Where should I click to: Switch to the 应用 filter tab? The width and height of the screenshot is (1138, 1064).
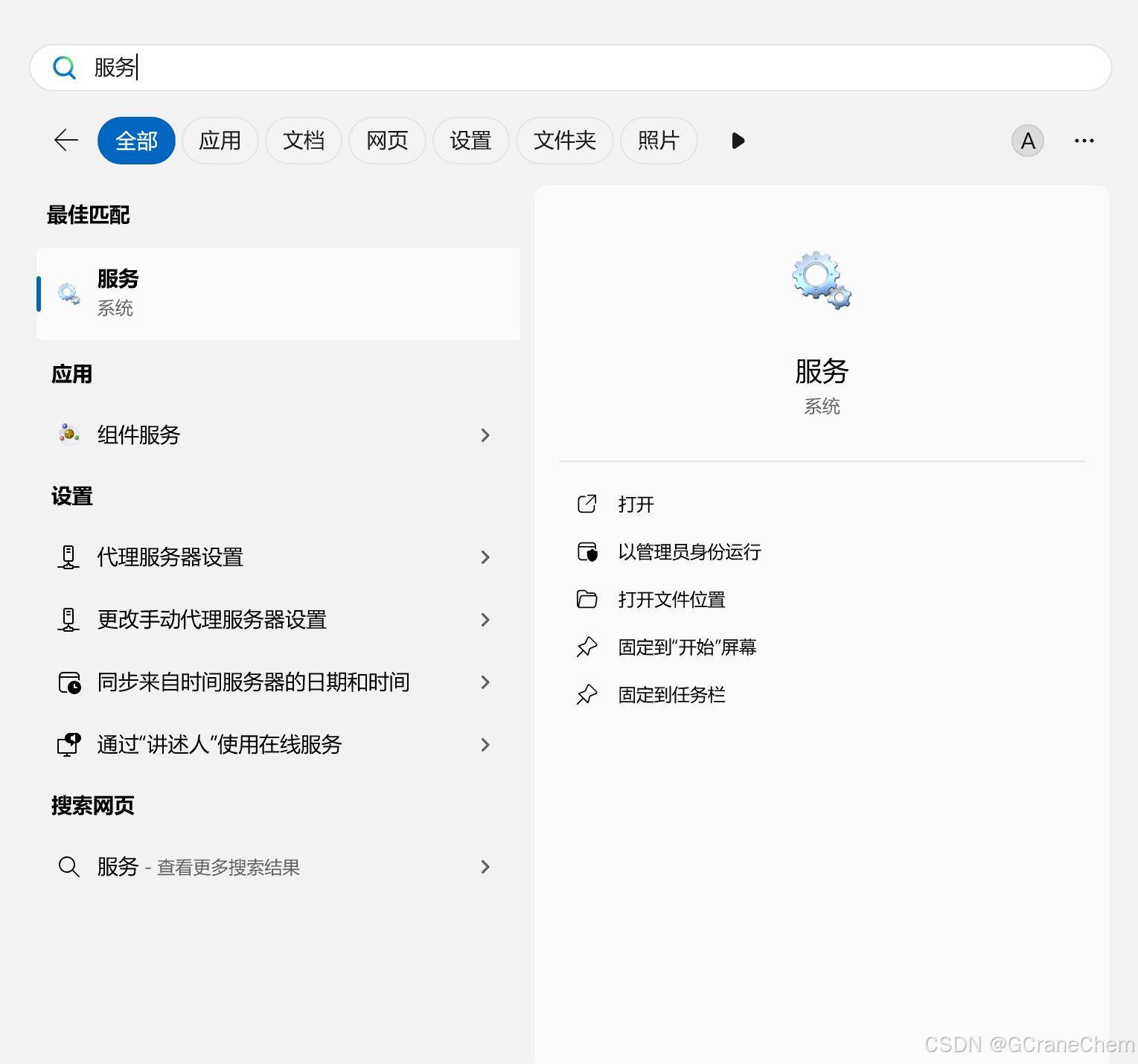tap(220, 141)
